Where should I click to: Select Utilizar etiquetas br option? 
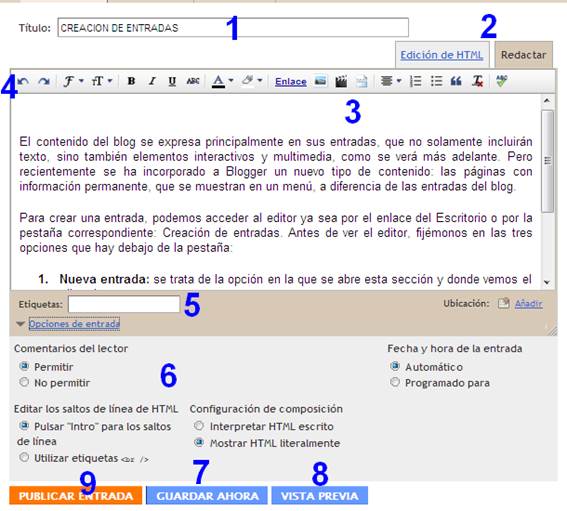(x=24, y=457)
